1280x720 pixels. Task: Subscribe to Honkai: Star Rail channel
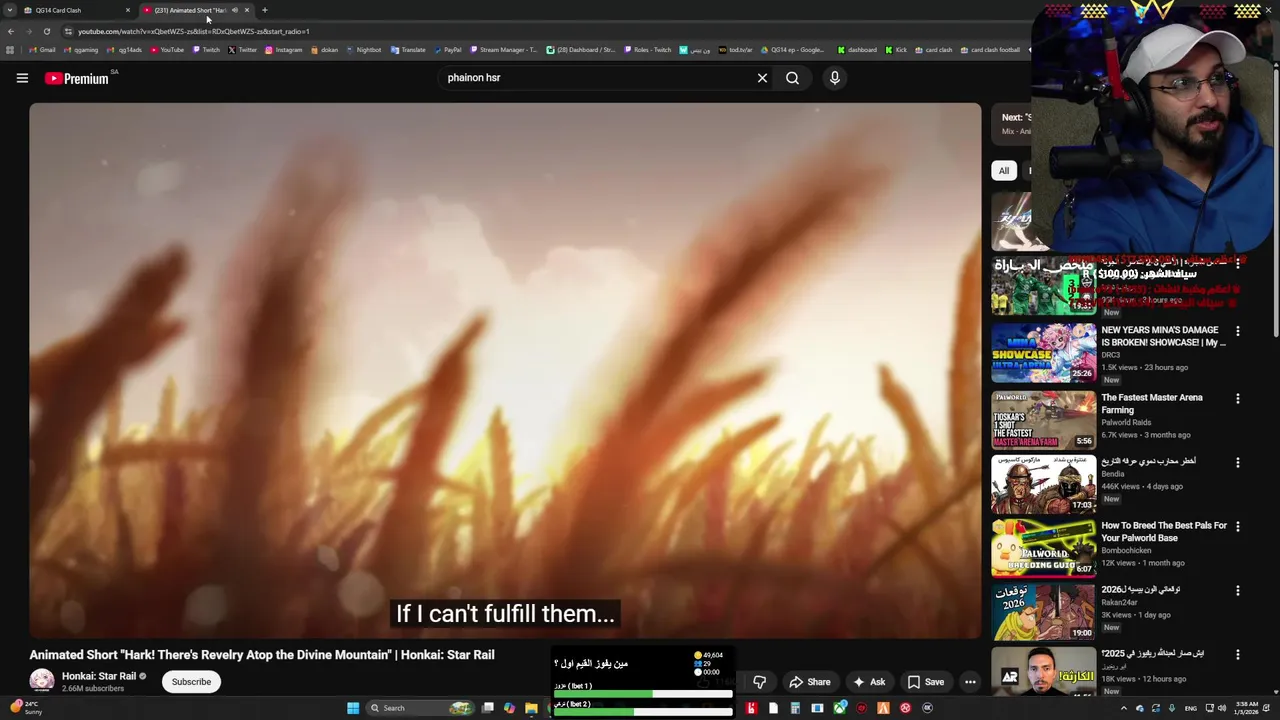[x=191, y=682]
